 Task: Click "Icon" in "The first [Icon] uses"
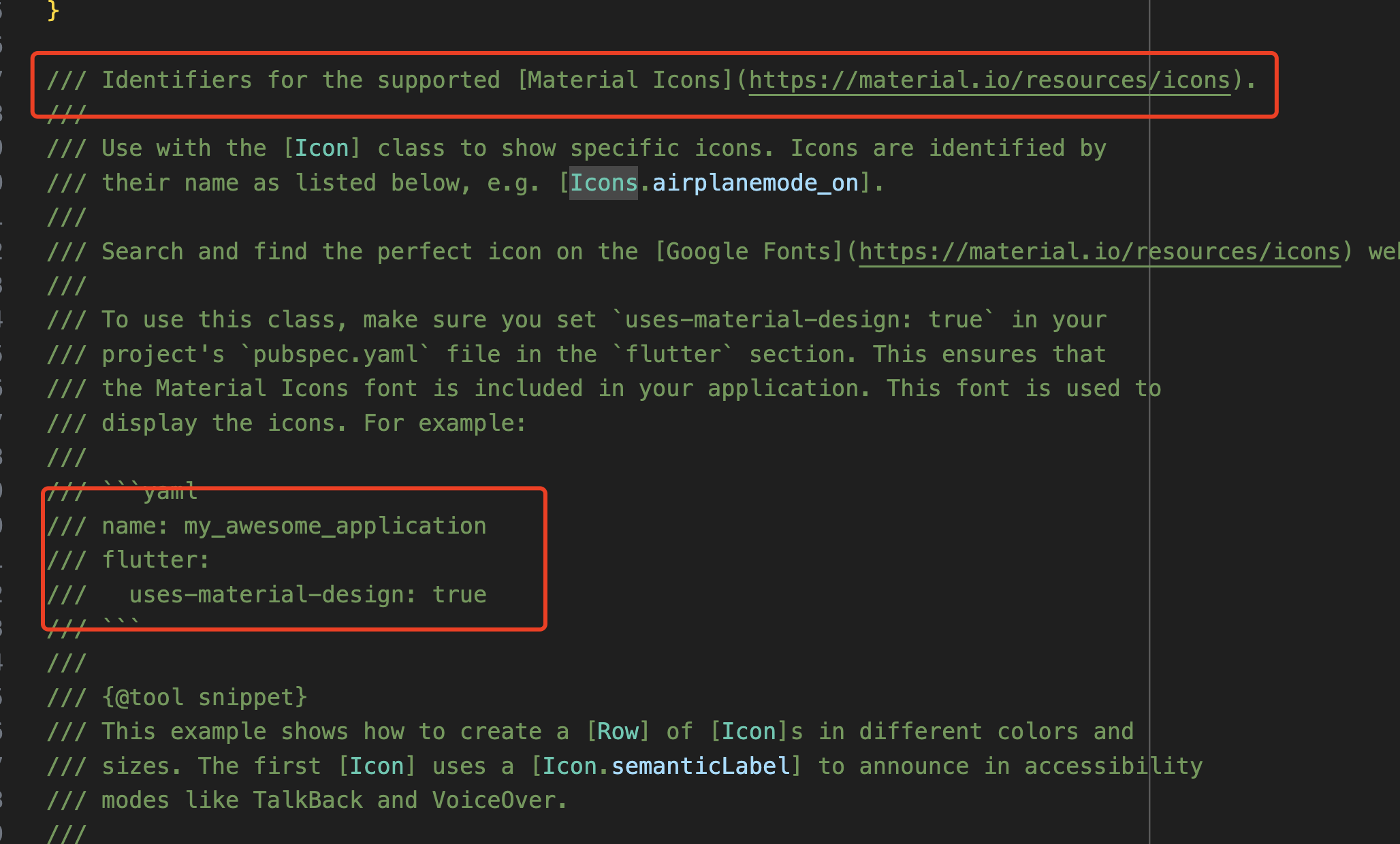click(377, 766)
